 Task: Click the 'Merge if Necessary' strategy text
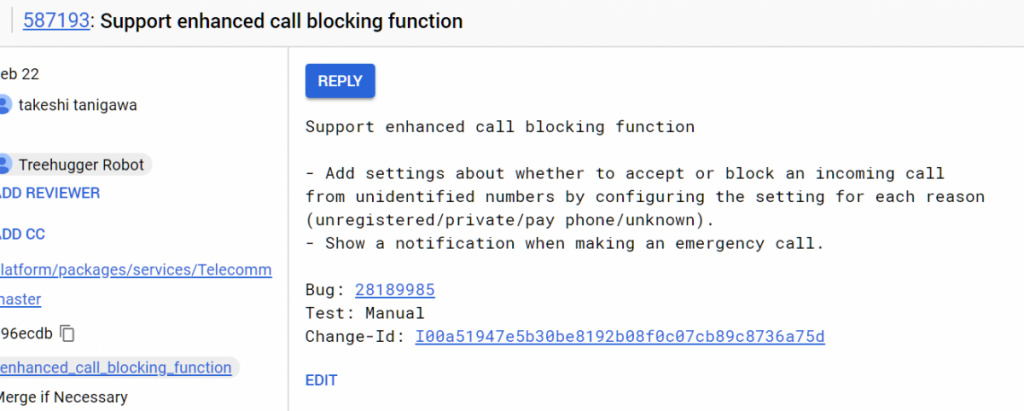pyautogui.click(x=64, y=397)
